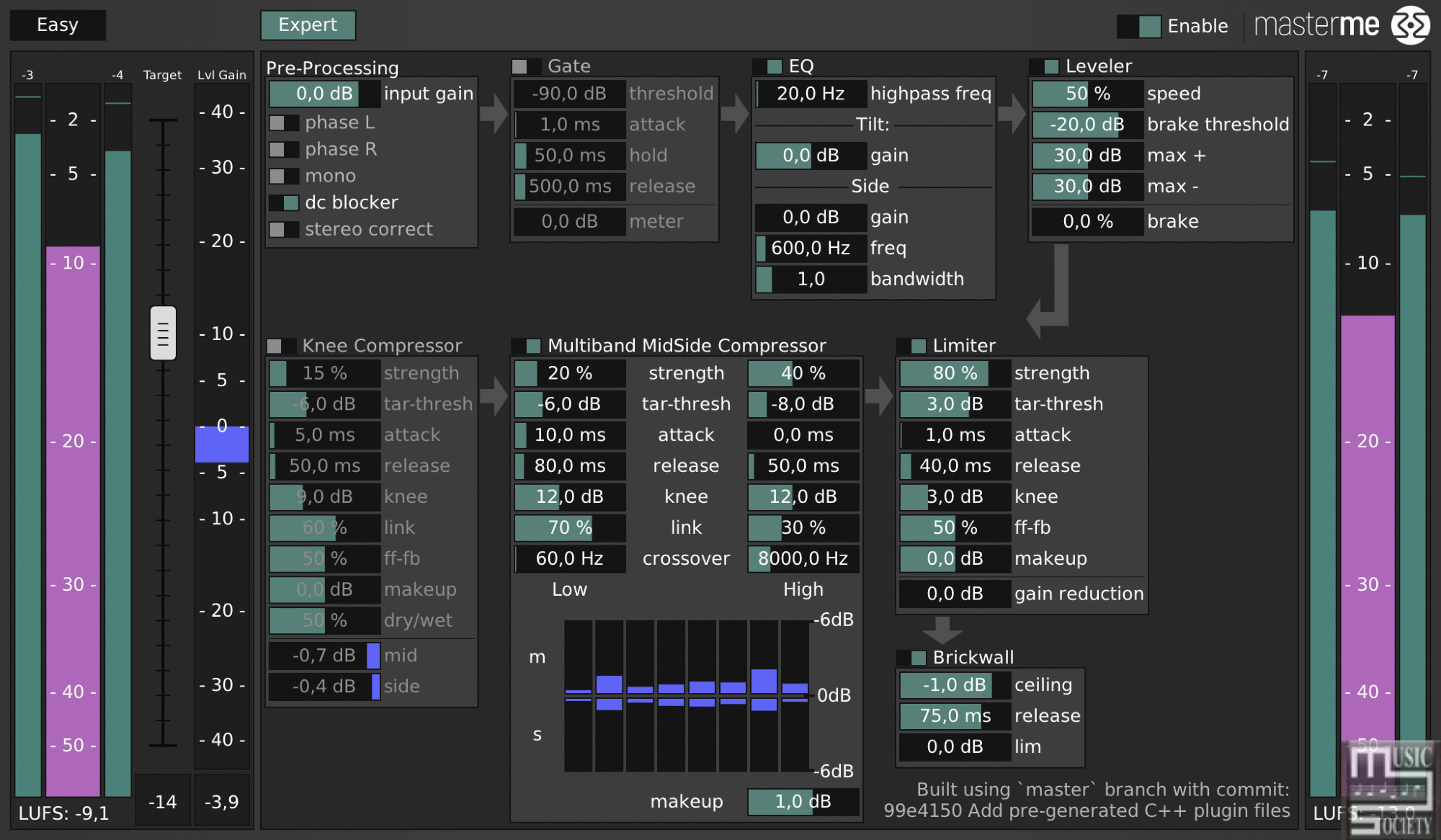Click the Knee Compressor strength slider
The image size is (1441, 840).
click(324, 373)
